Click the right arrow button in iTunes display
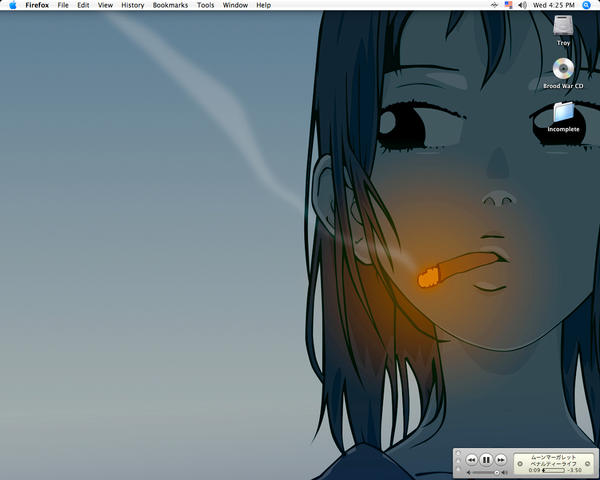This screenshot has width=600, height=480. point(587,464)
